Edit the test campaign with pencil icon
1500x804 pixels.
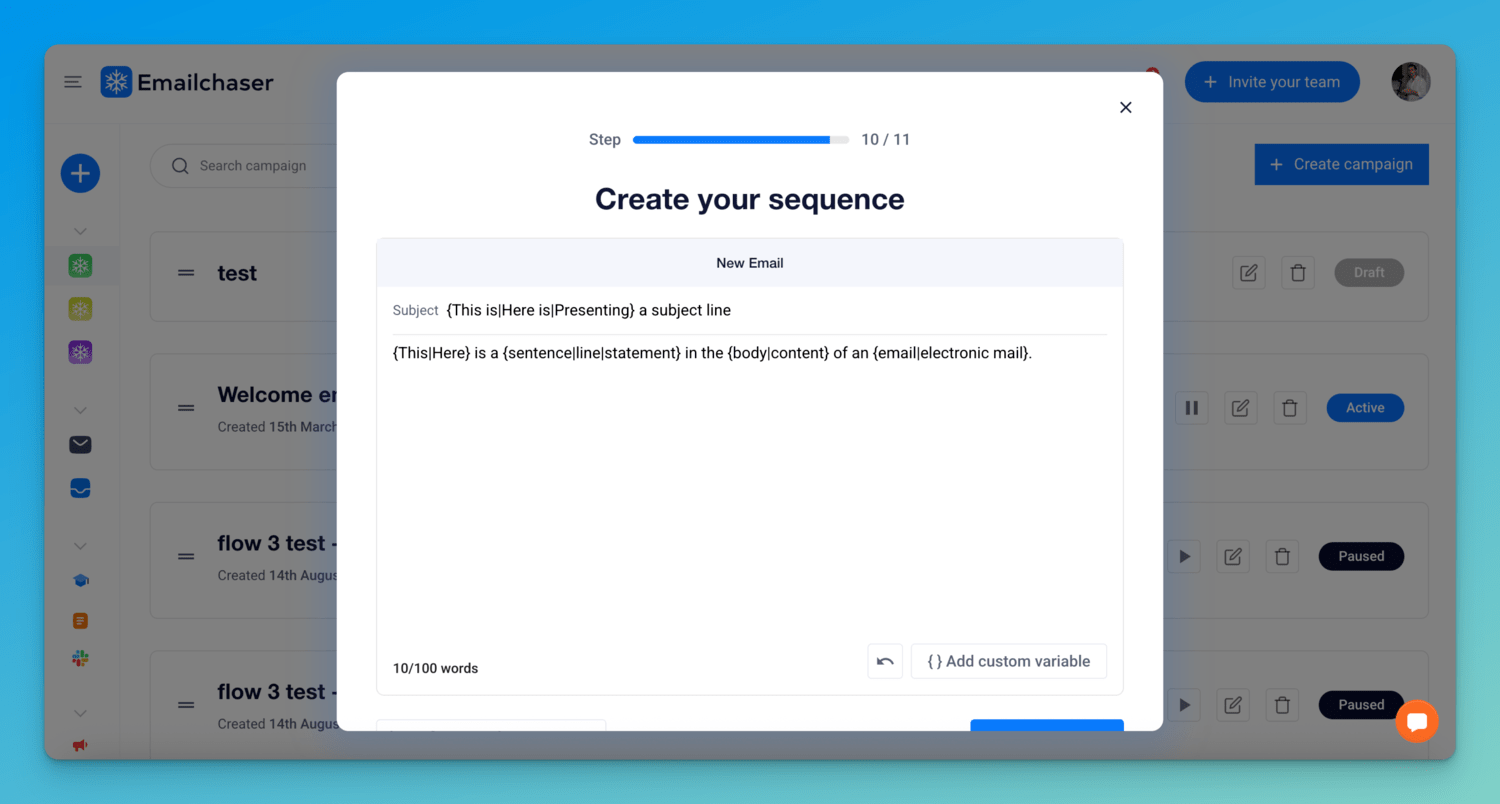(x=1249, y=272)
